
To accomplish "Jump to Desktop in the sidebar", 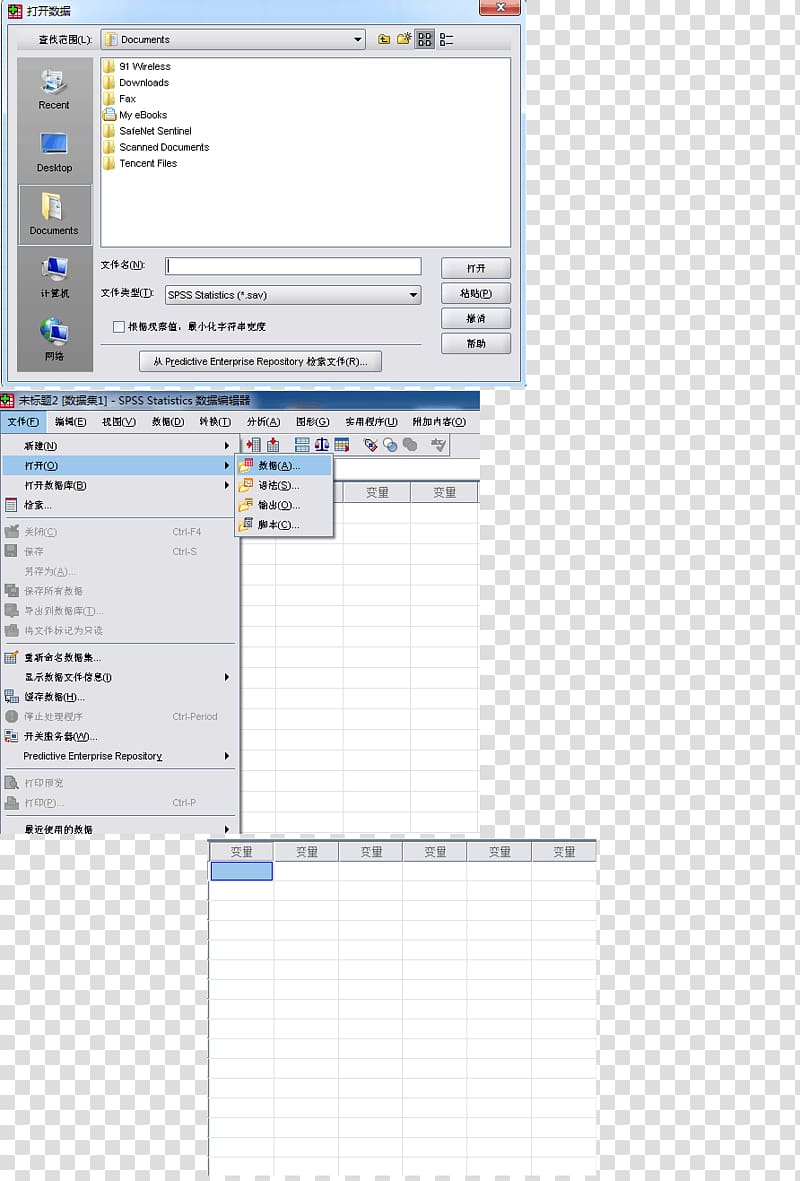I will [x=54, y=152].
